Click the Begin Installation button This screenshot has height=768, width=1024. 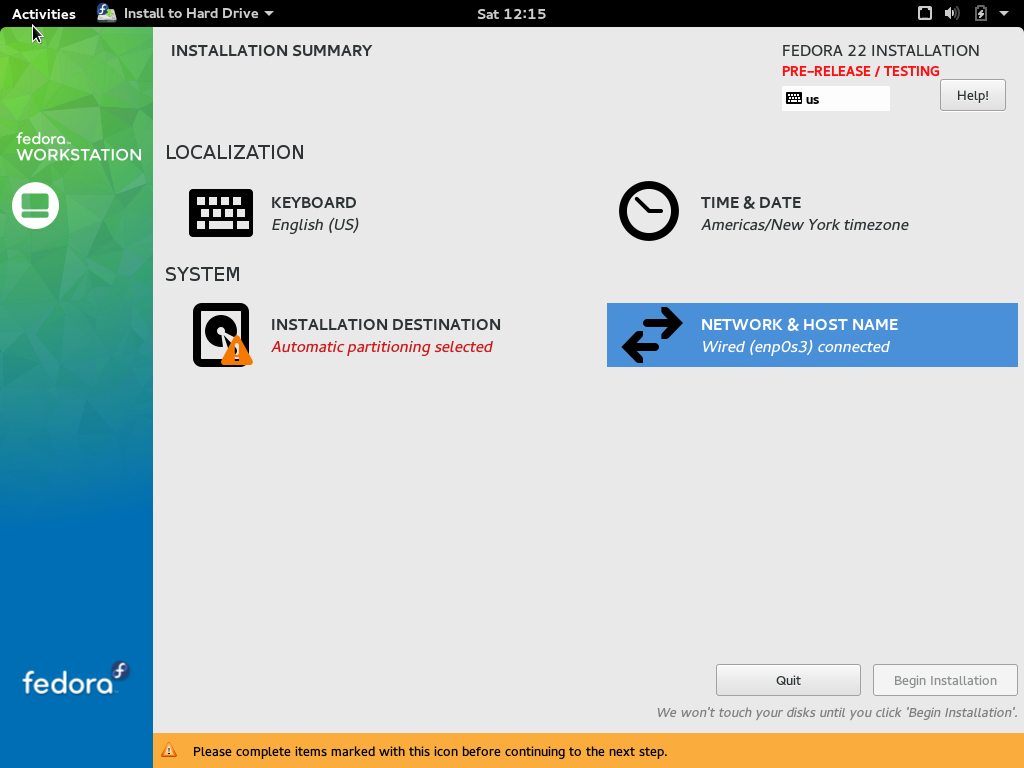[945, 680]
